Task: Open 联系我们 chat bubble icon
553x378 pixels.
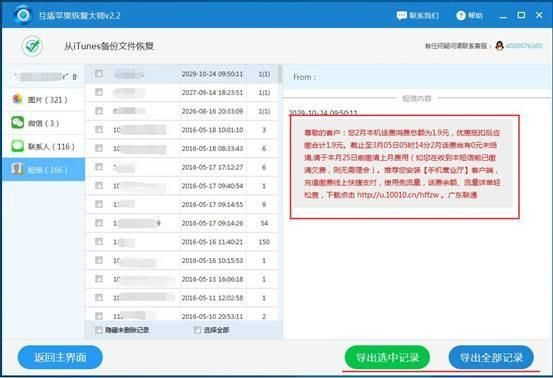Action: point(402,16)
